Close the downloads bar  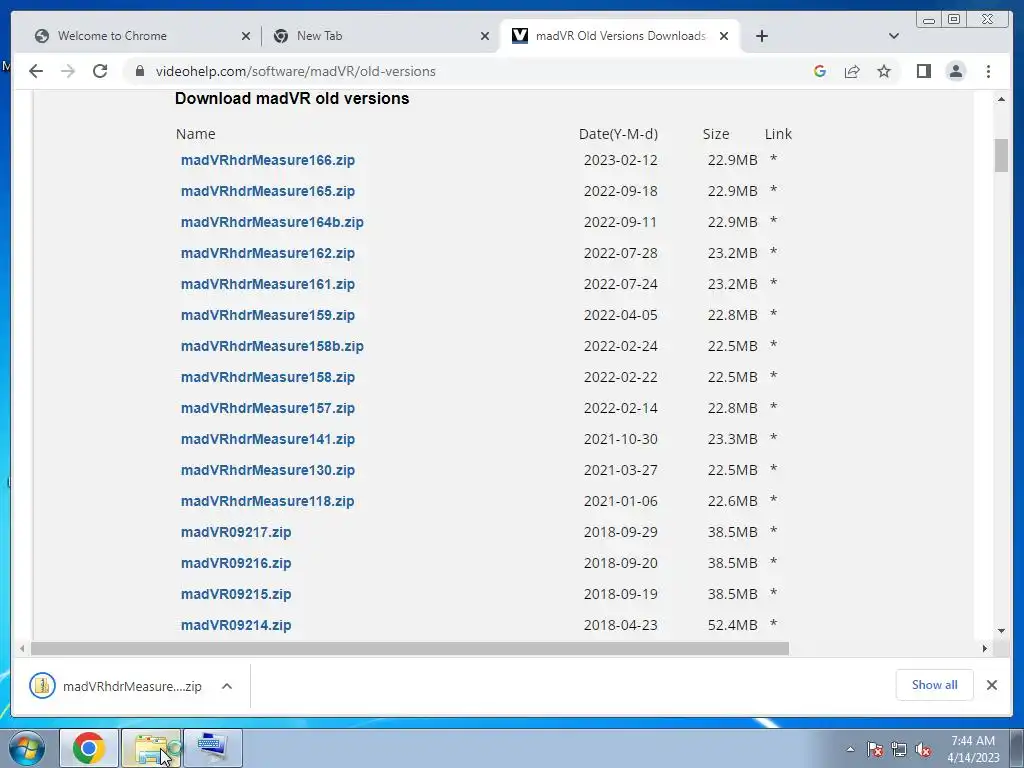click(x=992, y=685)
